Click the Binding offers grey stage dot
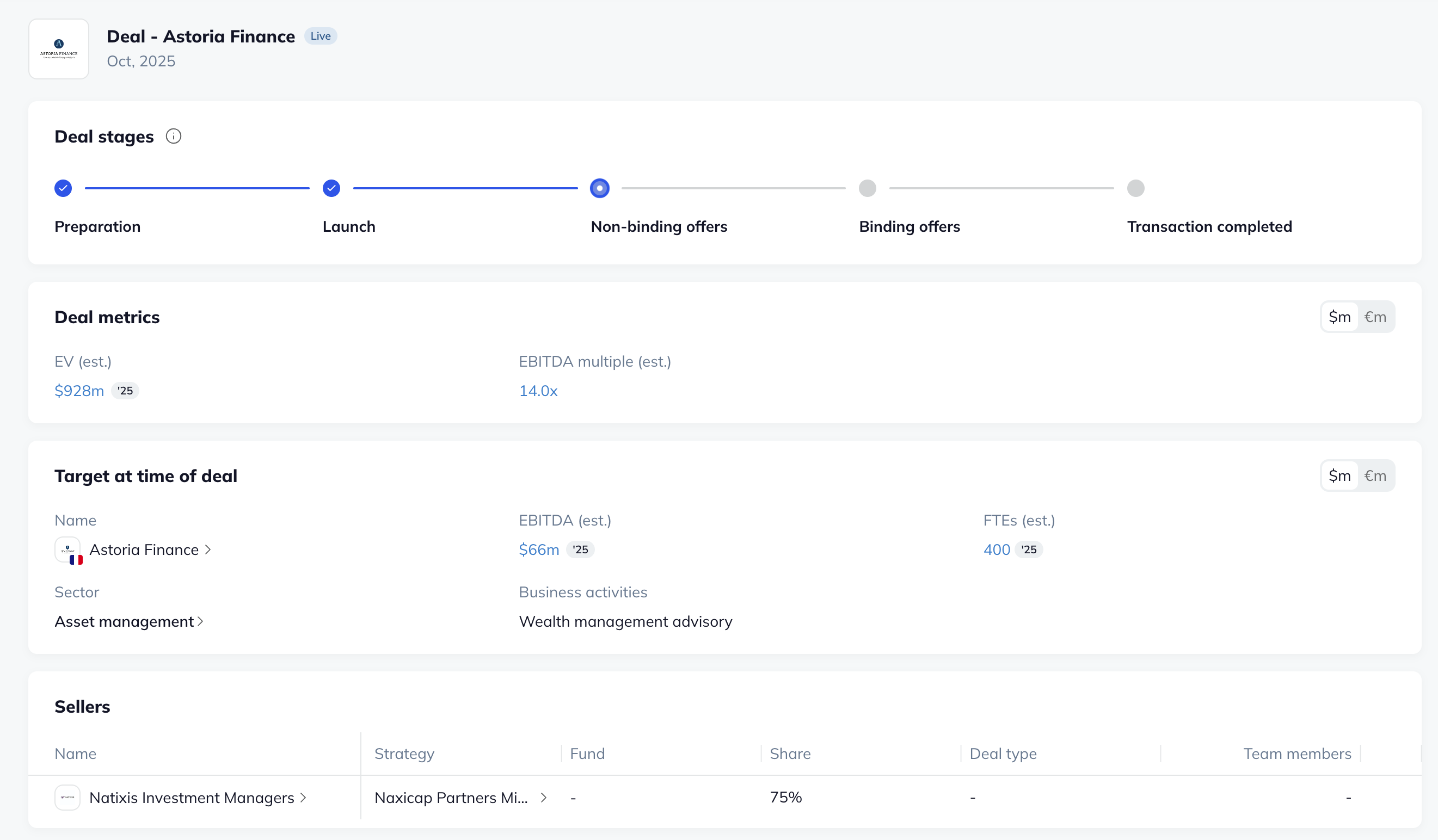The image size is (1438, 840). (x=868, y=188)
